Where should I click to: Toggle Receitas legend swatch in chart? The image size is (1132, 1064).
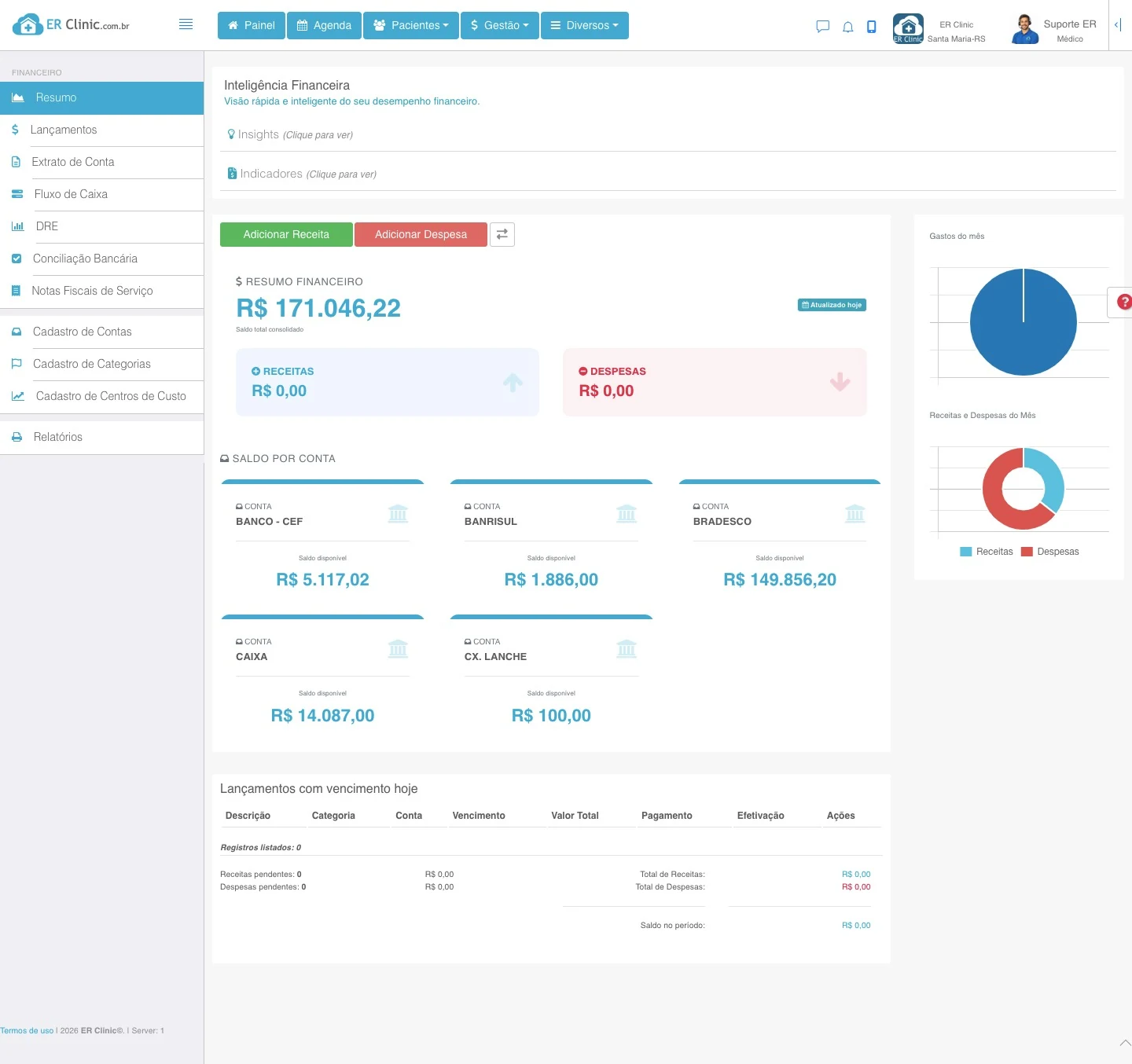pos(966,552)
